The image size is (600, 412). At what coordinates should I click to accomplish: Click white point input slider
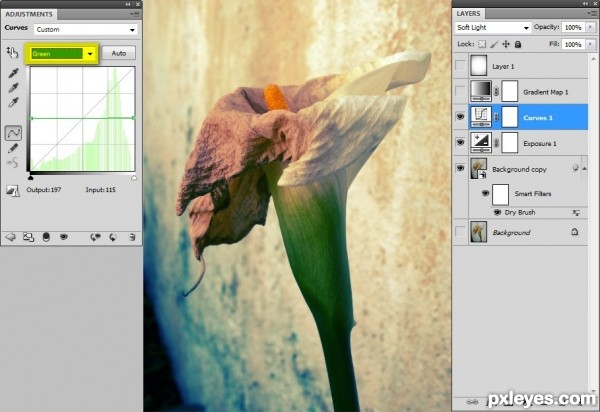click(134, 178)
